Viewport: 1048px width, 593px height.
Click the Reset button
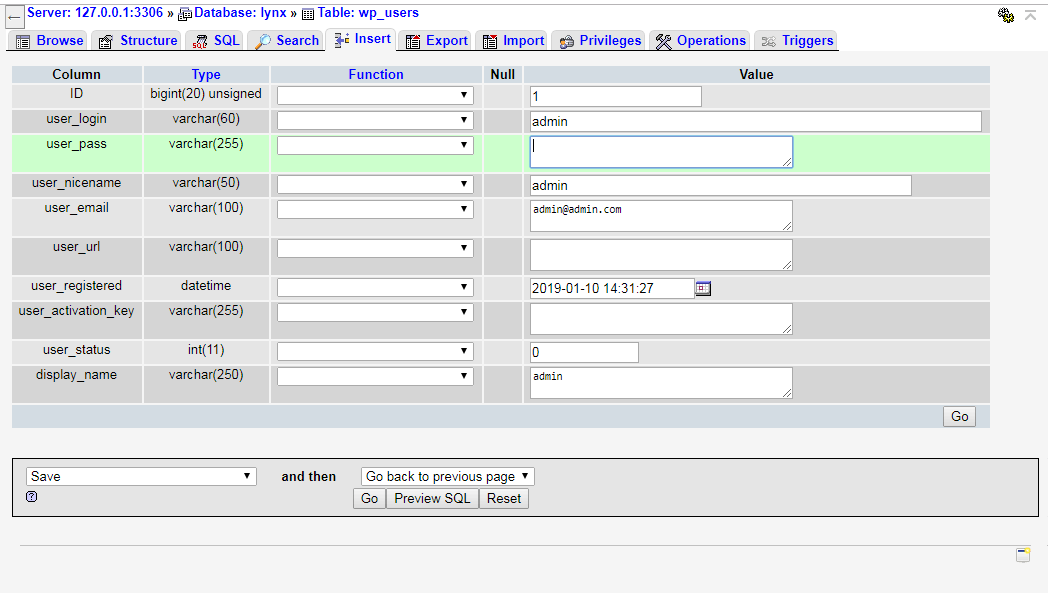[504, 499]
